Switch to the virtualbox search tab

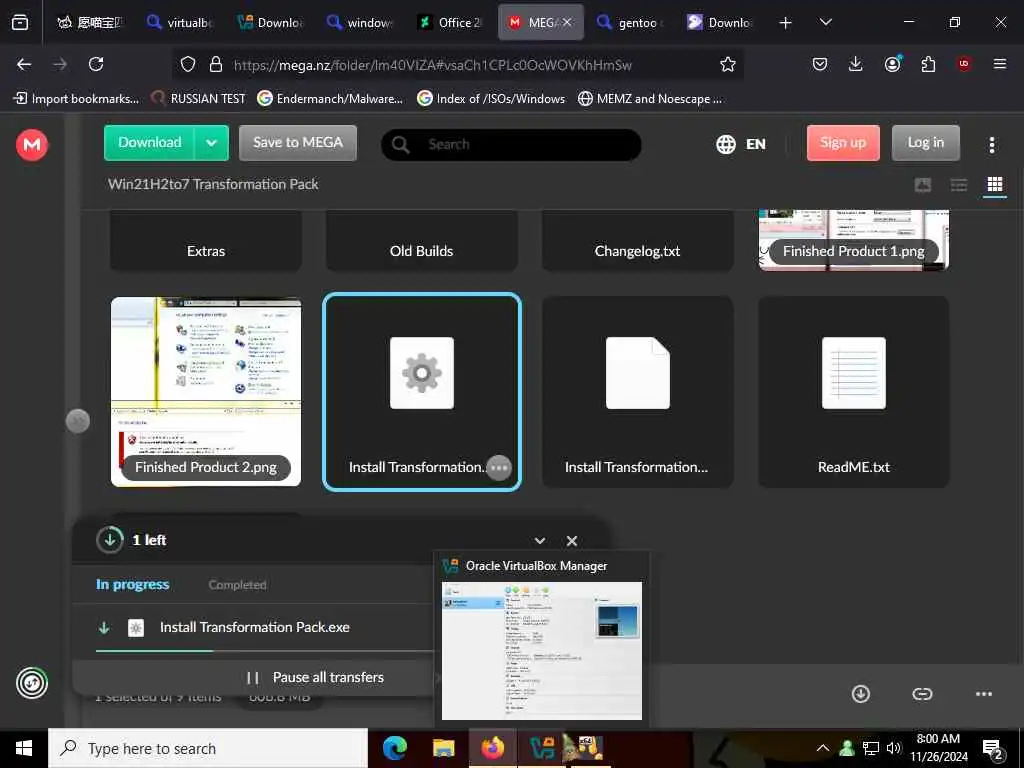[180, 23]
